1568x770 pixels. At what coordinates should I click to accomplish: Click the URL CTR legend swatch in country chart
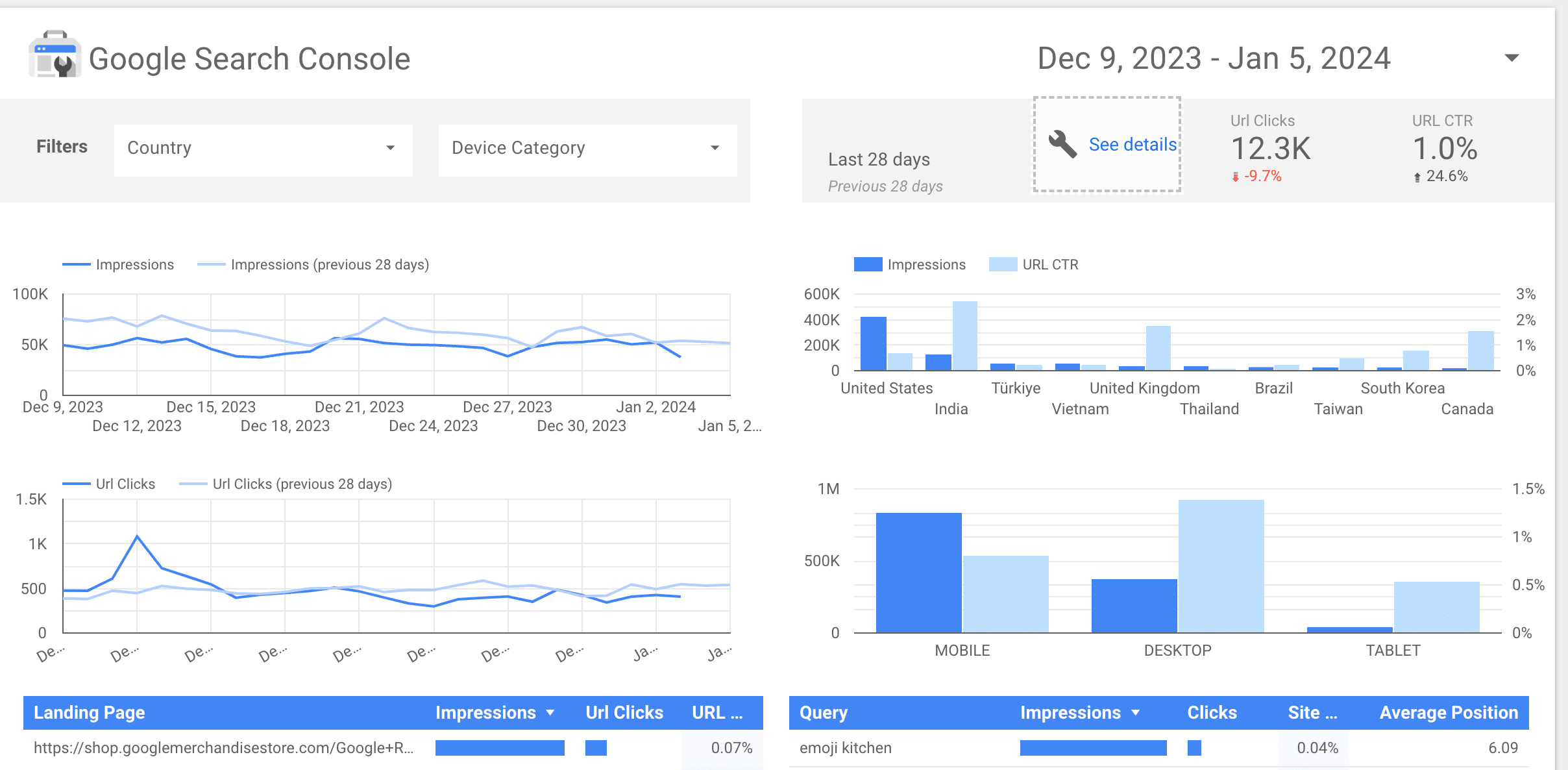(x=1003, y=264)
